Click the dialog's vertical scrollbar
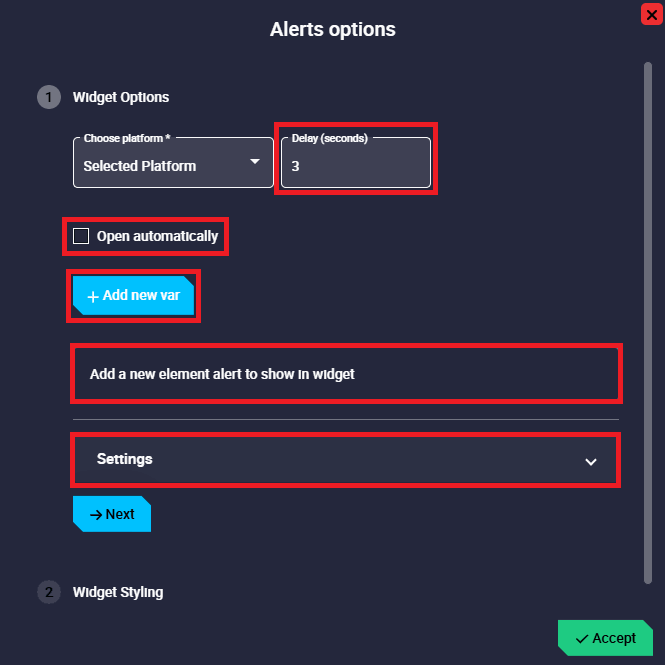This screenshot has height=665, width=665. point(648,320)
